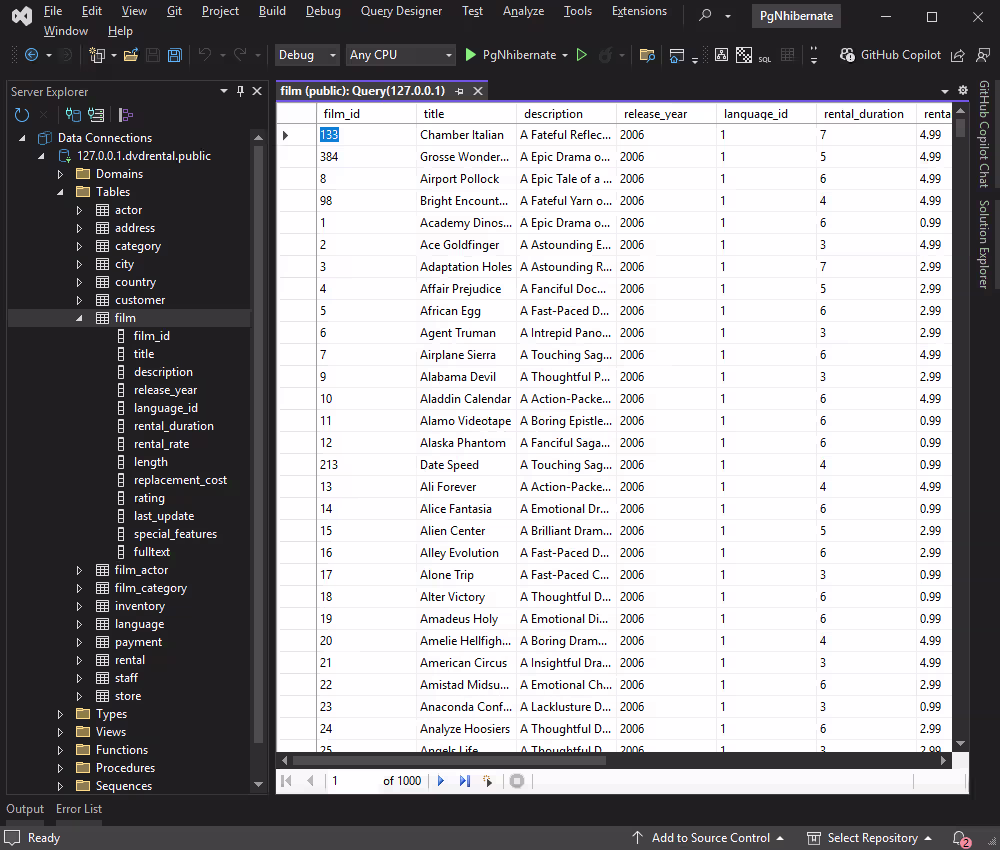The image size is (1000, 850).
Task: Expand the Views folder in Server Explorer
Action: [58, 731]
